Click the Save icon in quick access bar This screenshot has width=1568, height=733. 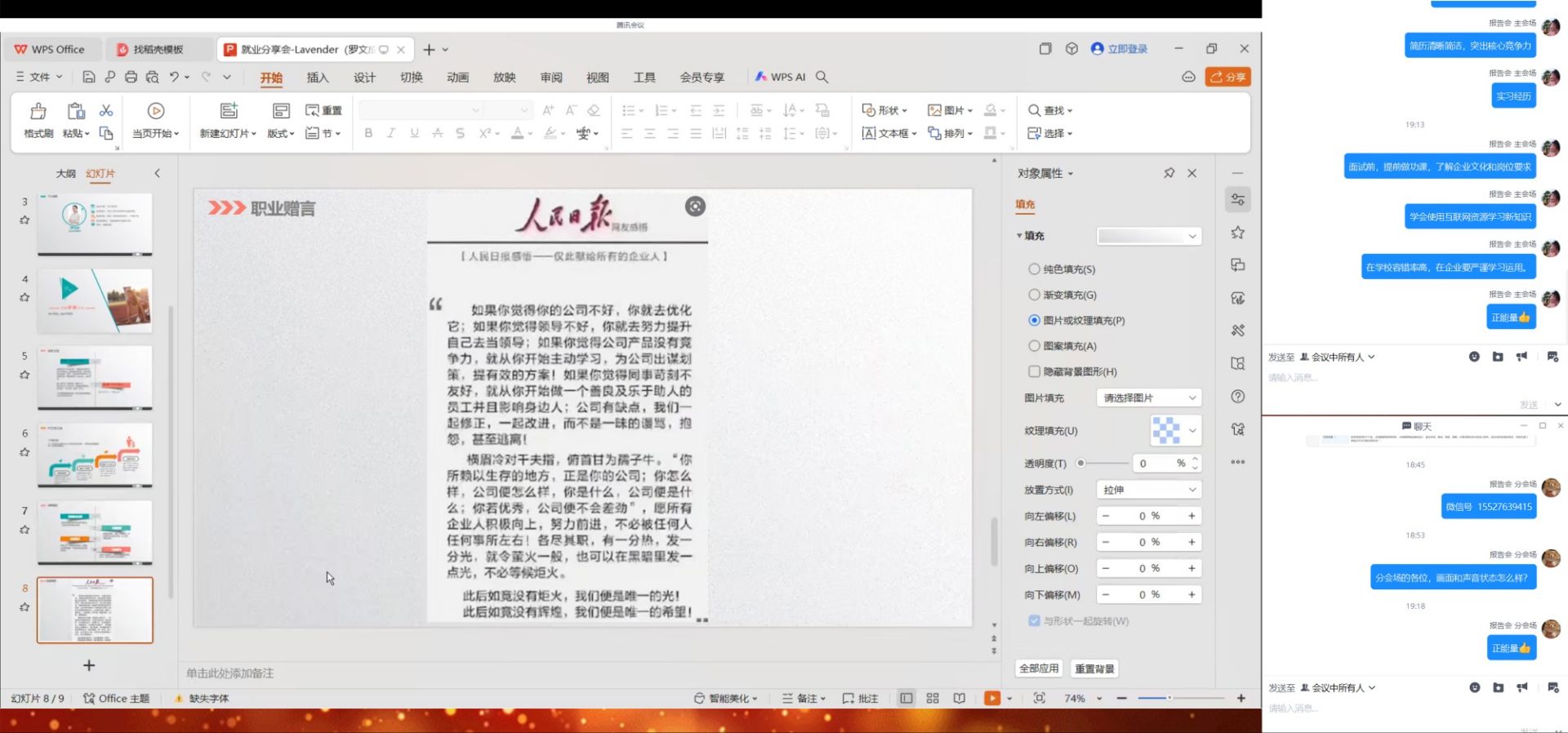(89, 77)
